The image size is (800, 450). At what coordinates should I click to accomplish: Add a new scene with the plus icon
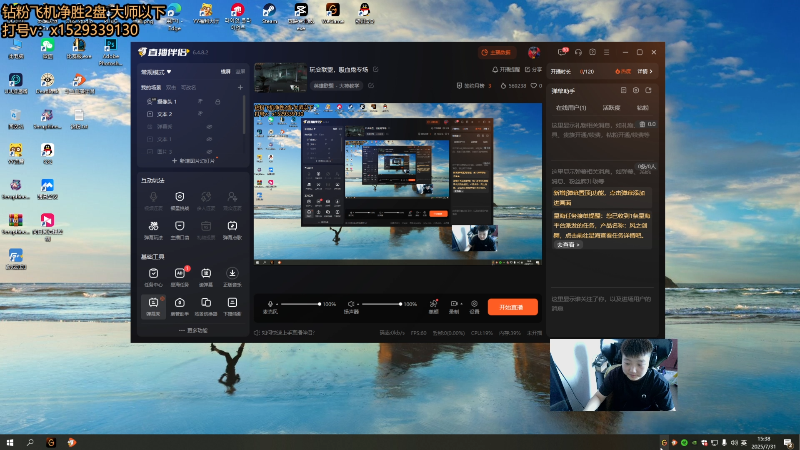[240, 87]
